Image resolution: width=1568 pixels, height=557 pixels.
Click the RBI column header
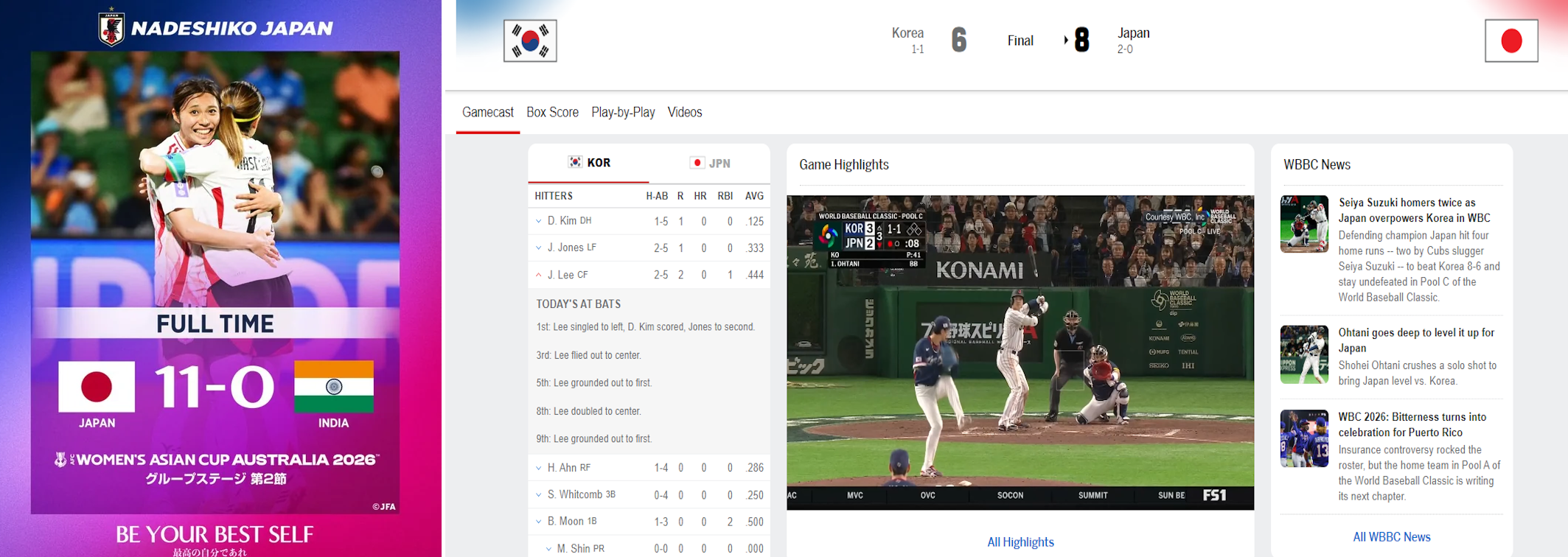click(x=725, y=196)
